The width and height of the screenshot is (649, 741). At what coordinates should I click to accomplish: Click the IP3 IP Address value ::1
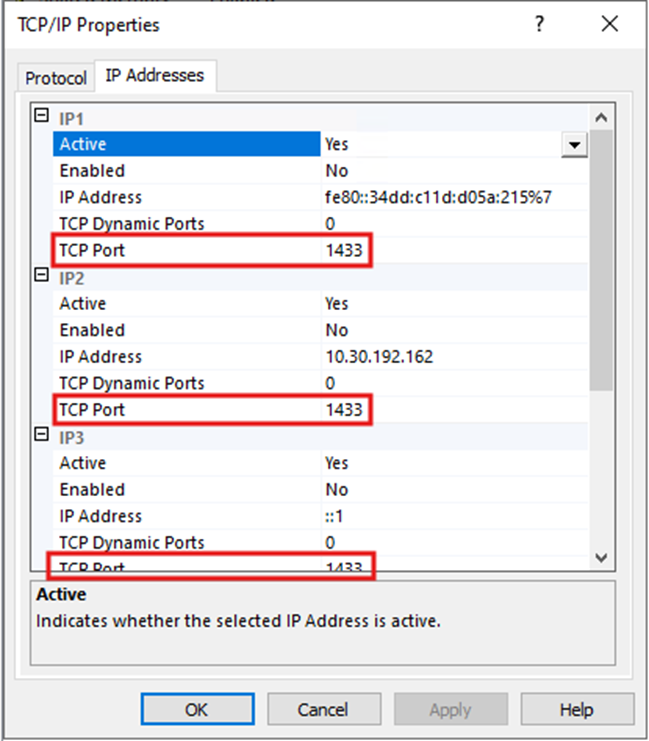pyautogui.click(x=333, y=516)
